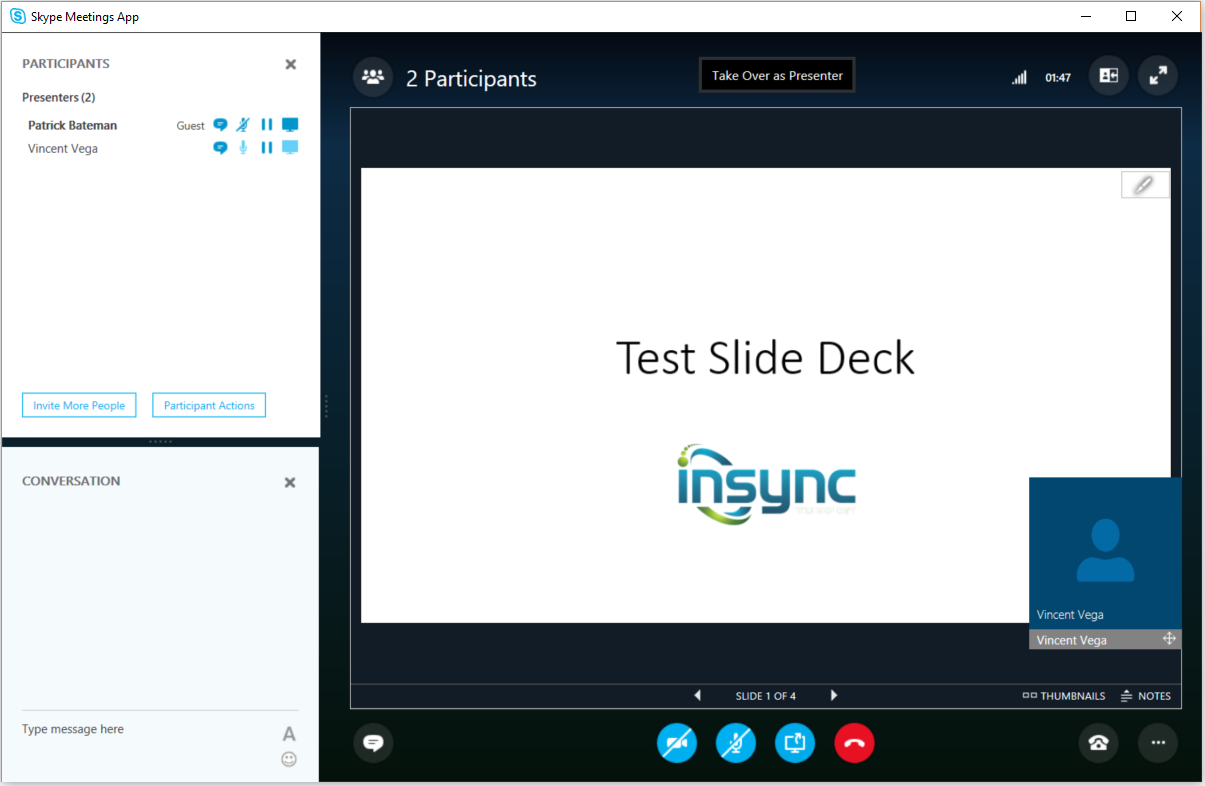Open the conversation chat bubble button
The height and width of the screenshot is (786, 1205).
[x=373, y=743]
